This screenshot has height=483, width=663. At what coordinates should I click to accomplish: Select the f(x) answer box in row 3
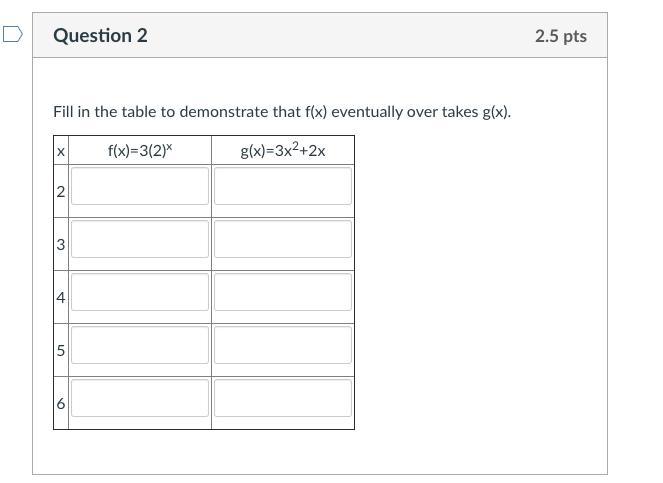click(140, 239)
